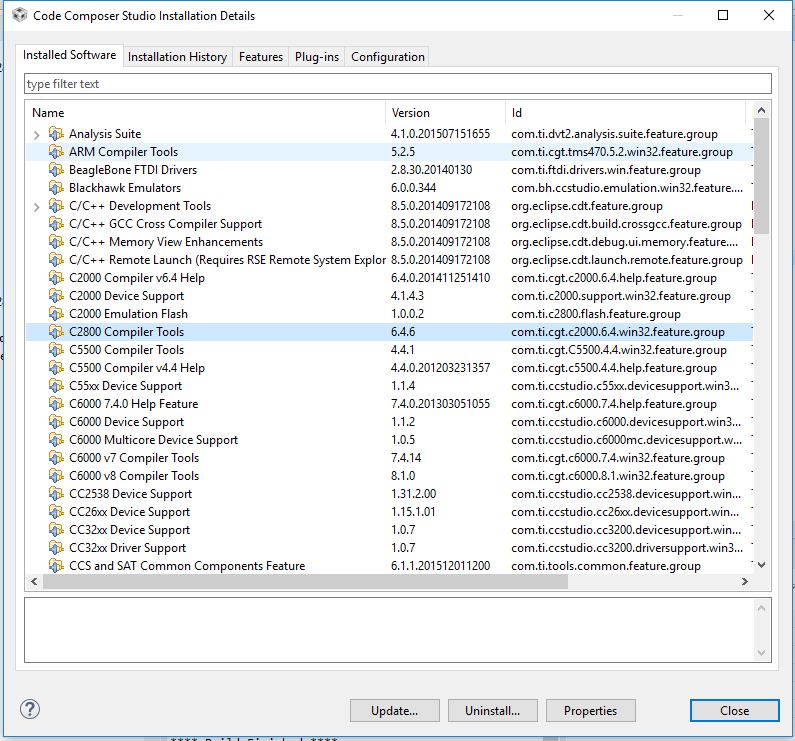Click the CC26xx Device Support icon
This screenshot has height=741, width=795.
click(x=56, y=512)
